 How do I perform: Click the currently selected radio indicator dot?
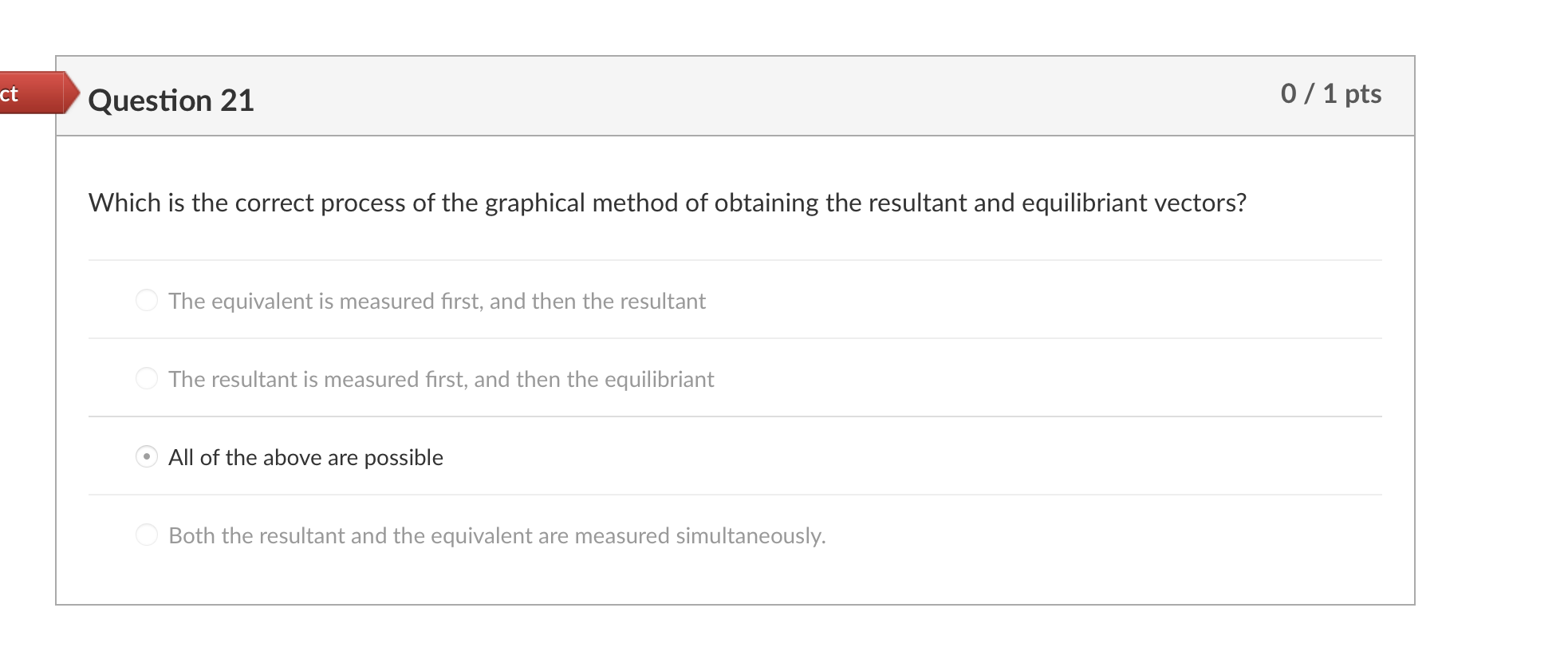pos(147,457)
